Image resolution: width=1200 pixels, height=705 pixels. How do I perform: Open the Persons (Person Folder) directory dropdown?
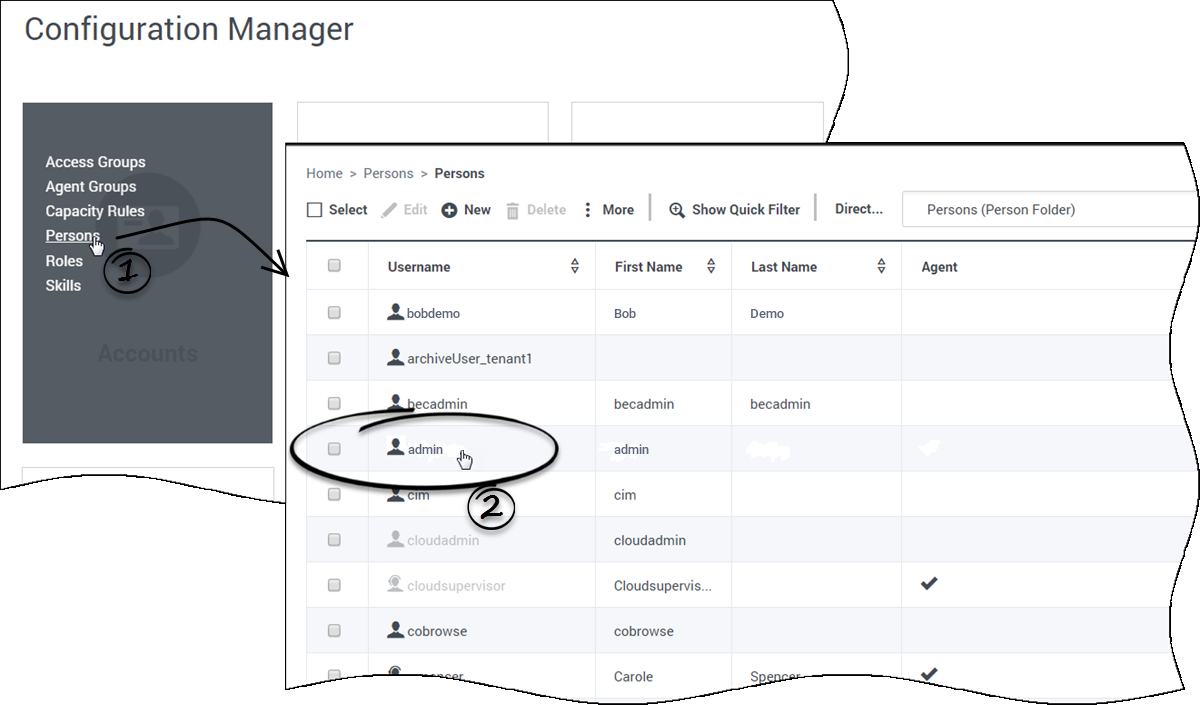(x=1050, y=210)
